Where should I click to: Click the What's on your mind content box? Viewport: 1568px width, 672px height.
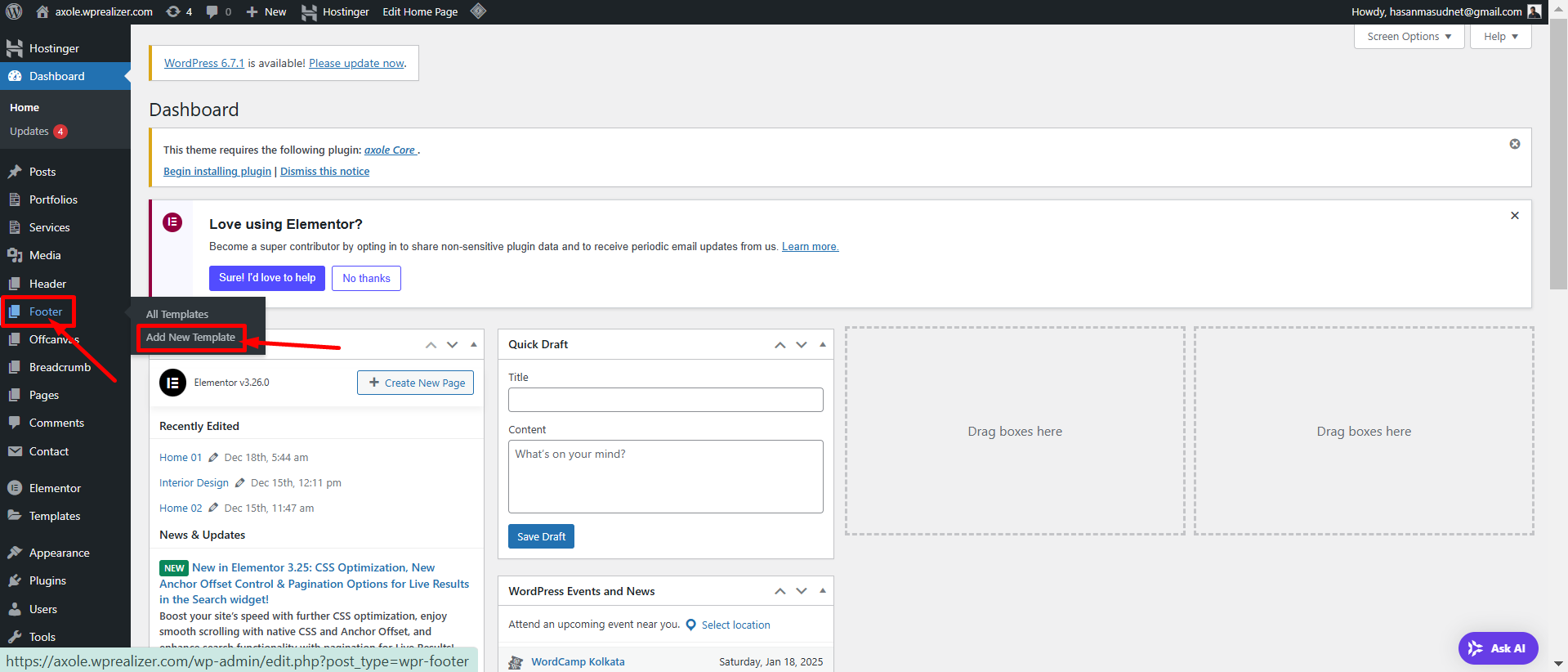[666, 477]
